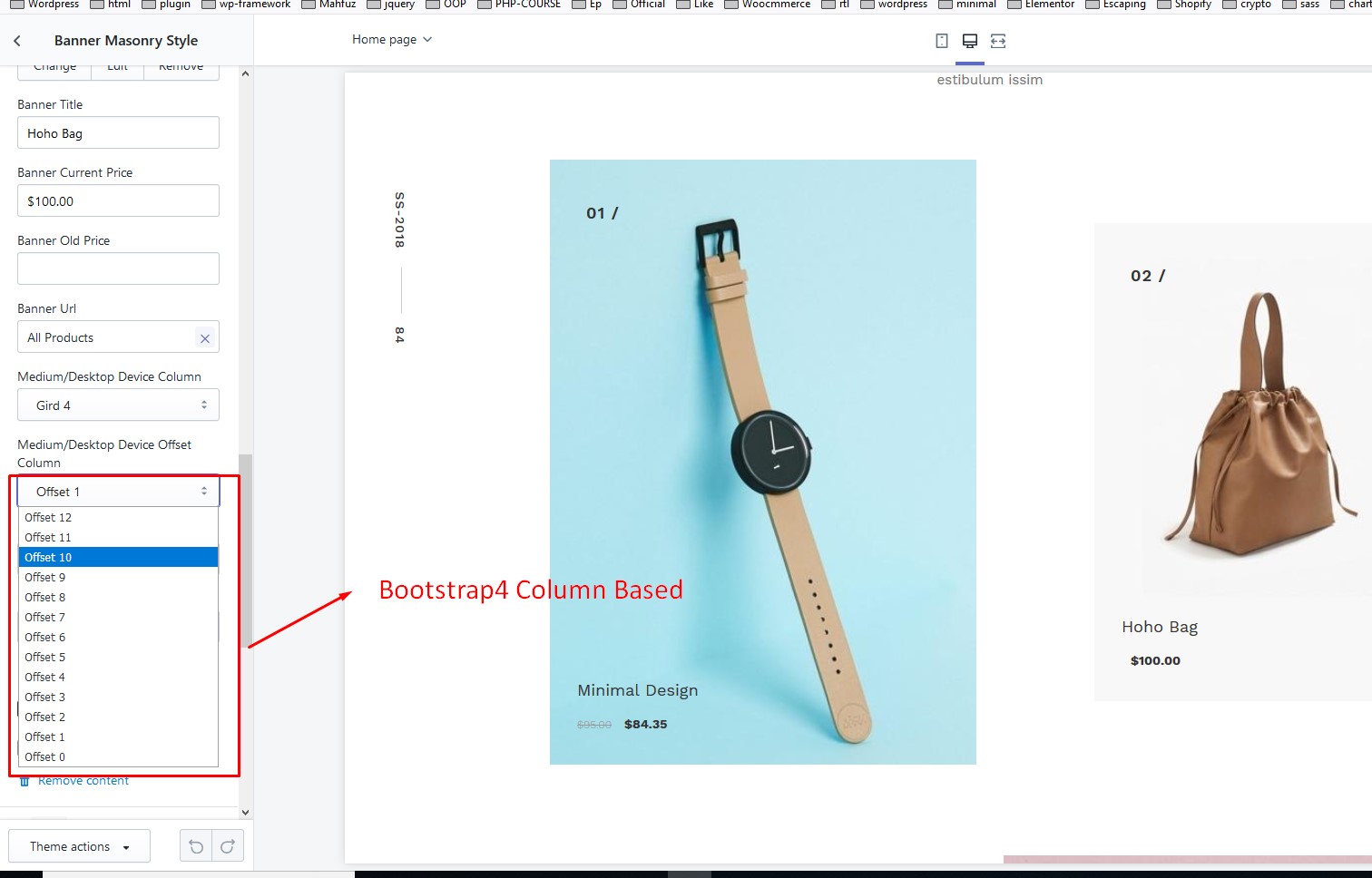1372x878 pixels.
Task: Select the desktop preview icon
Action: [x=970, y=41]
